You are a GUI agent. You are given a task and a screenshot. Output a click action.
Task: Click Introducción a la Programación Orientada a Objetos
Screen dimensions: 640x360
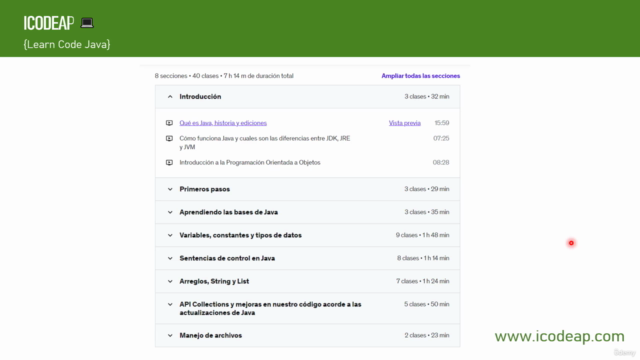click(250, 162)
